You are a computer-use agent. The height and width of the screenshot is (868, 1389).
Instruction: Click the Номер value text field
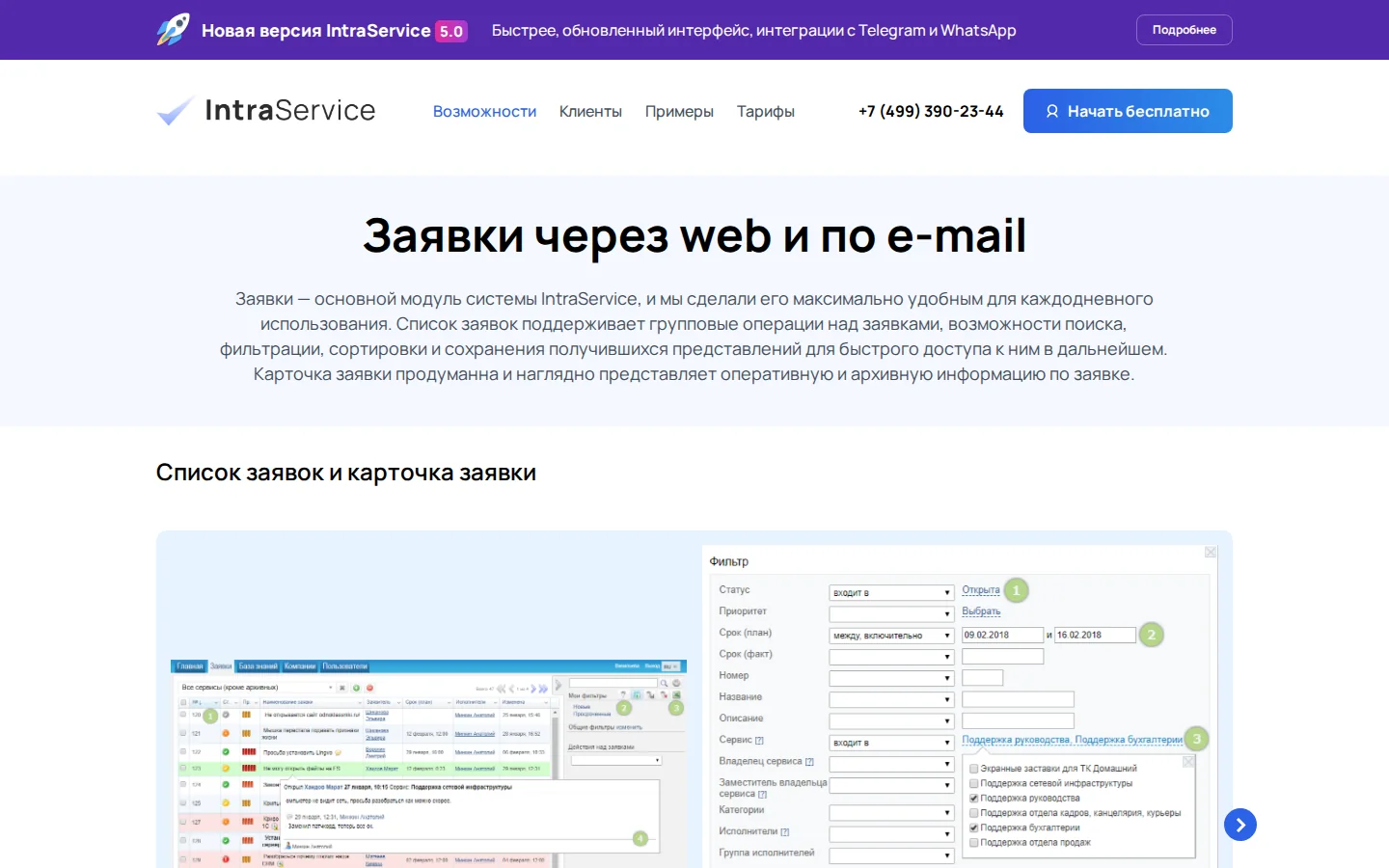[982, 678]
